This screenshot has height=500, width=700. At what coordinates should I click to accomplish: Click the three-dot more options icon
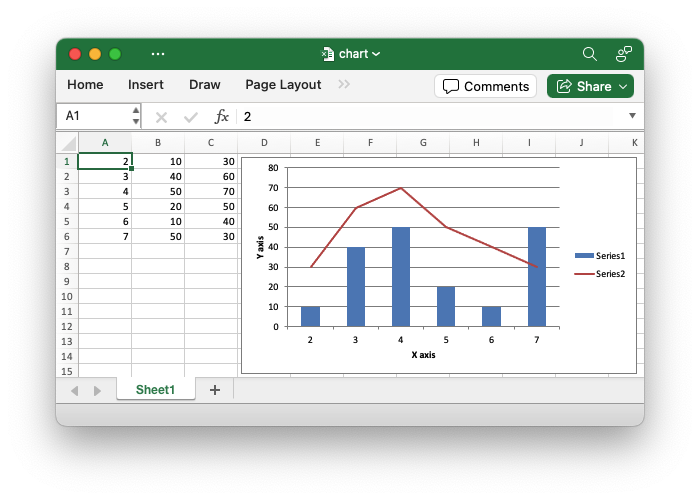tap(158, 54)
